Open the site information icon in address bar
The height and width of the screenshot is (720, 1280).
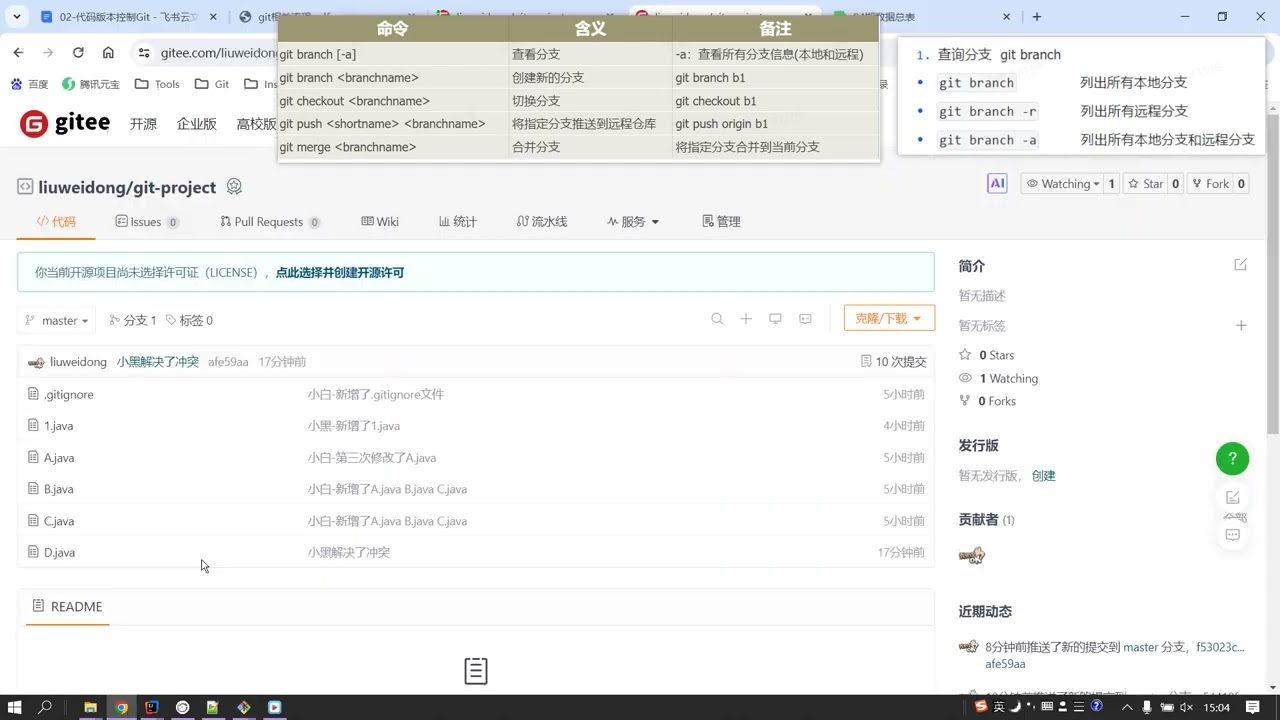point(144,53)
